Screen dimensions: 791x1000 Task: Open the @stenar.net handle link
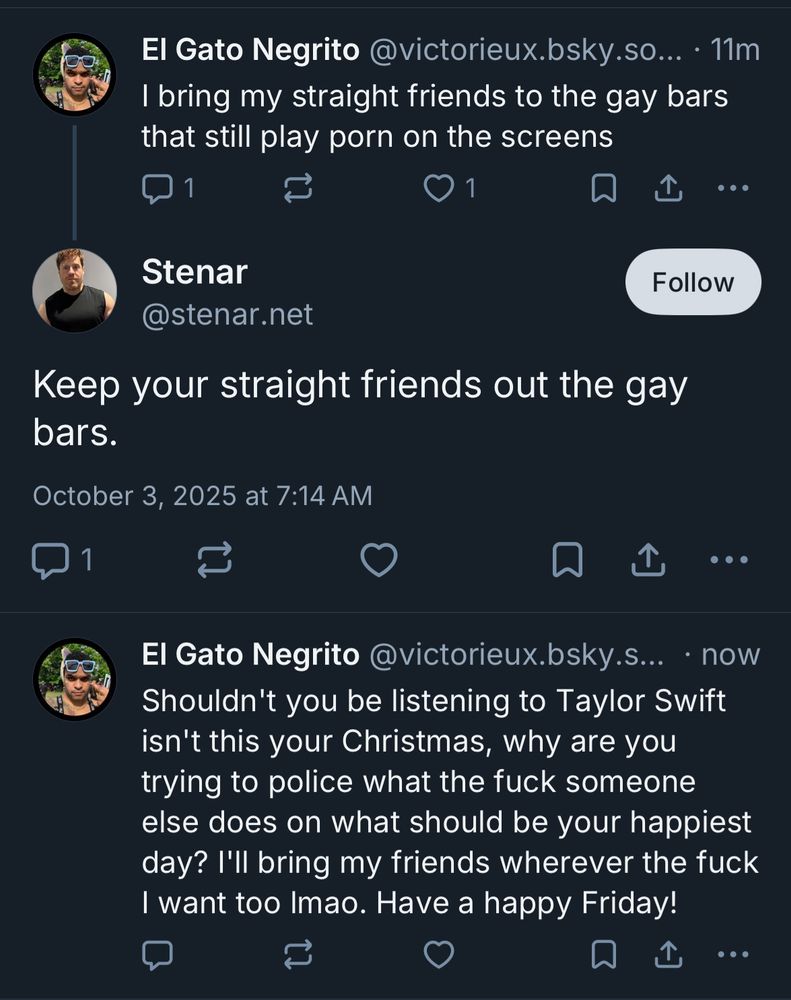coord(227,315)
